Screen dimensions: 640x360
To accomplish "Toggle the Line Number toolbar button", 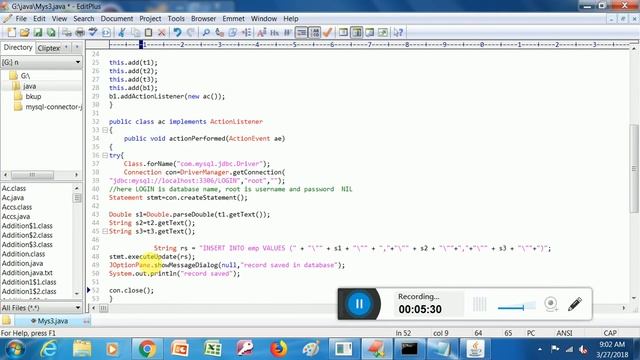I will pos(315,32).
